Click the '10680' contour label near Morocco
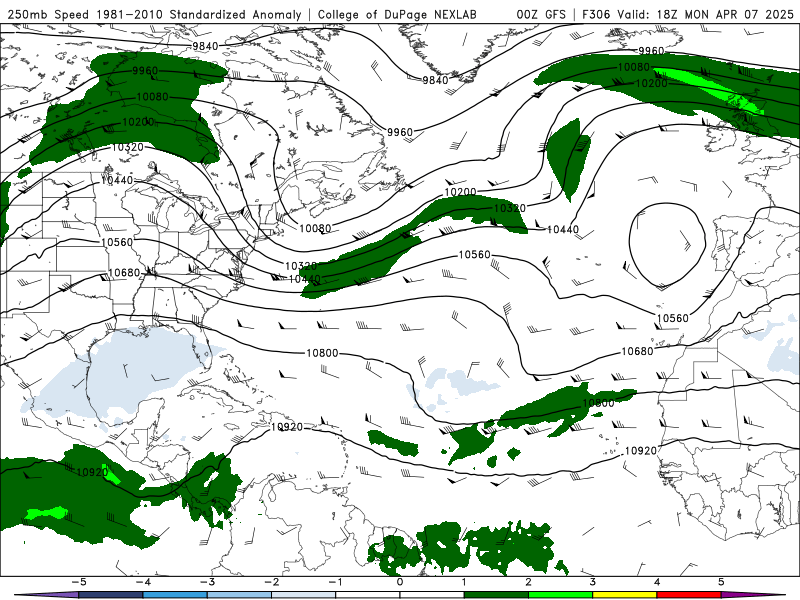Viewport: 800px width, 600px height. click(x=637, y=352)
